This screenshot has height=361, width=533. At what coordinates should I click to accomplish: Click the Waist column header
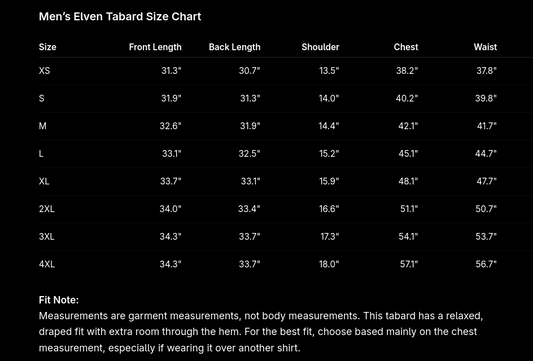(x=485, y=47)
